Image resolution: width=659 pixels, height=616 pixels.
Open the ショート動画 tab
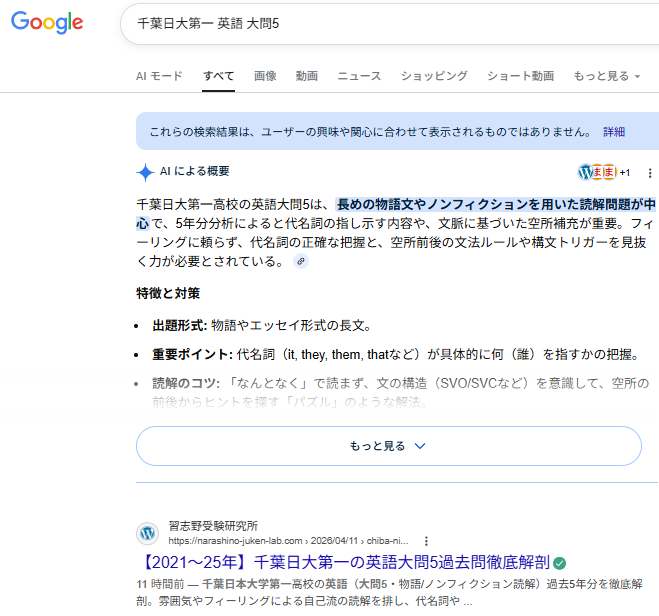520,76
